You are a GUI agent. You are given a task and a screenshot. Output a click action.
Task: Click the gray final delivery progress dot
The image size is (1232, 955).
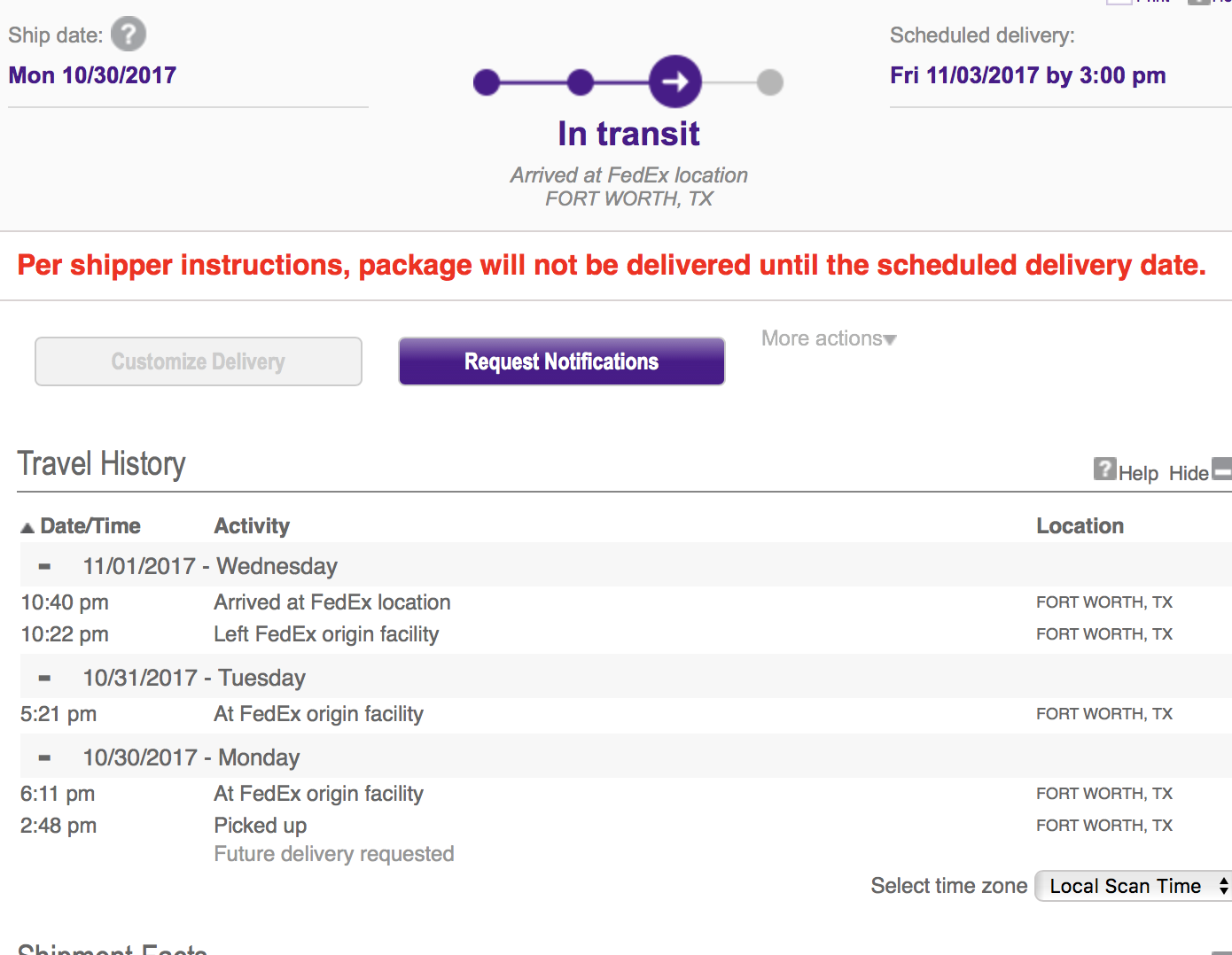point(770,82)
